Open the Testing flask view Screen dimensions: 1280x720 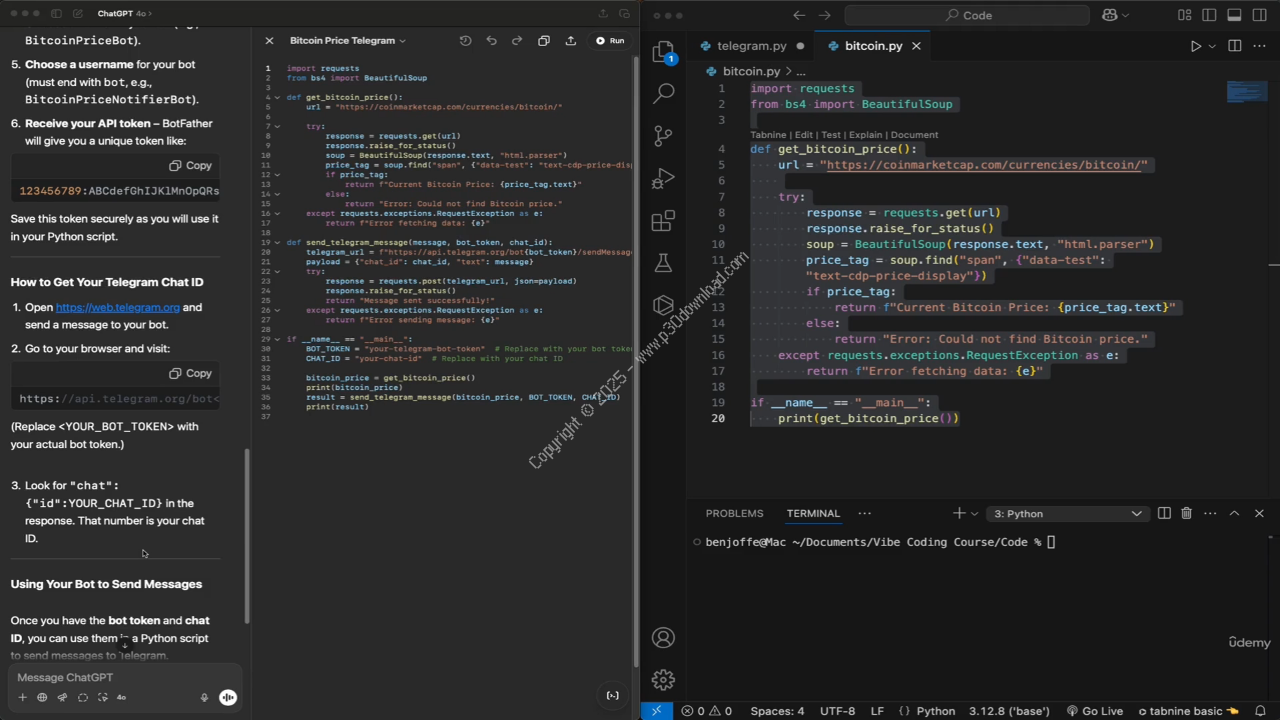663,263
